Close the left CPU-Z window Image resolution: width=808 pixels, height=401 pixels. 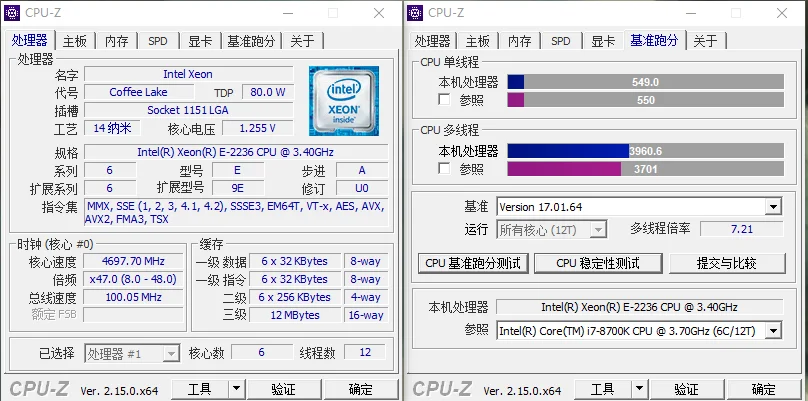[x=380, y=13]
